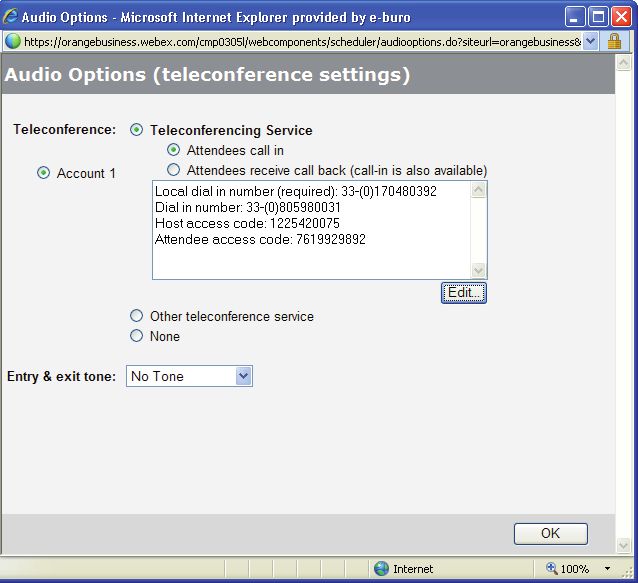Click the Host access code: 1225420075 line
Viewport: 638px width, 583px height.
247,223
